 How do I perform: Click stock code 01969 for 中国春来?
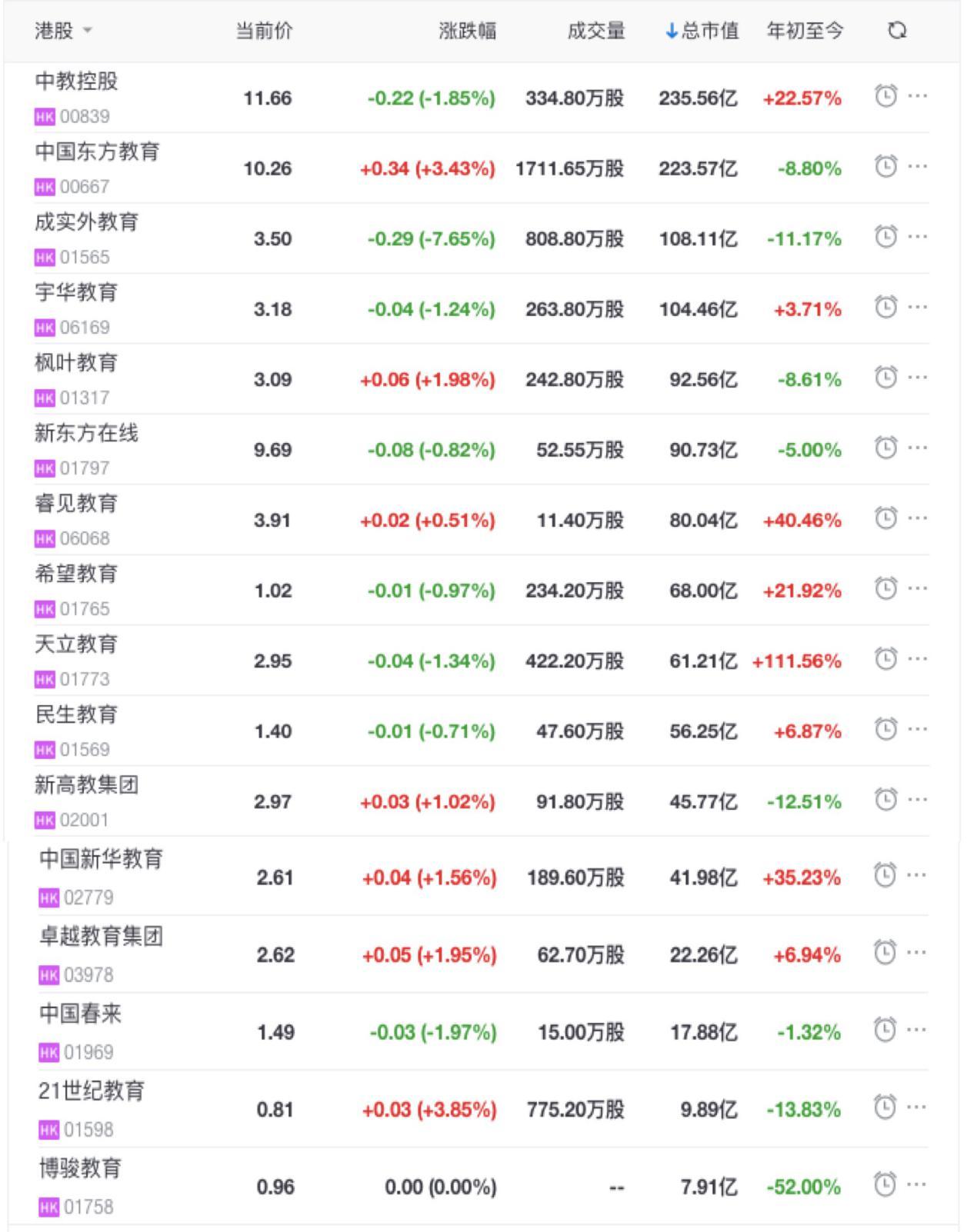pos(88,1052)
